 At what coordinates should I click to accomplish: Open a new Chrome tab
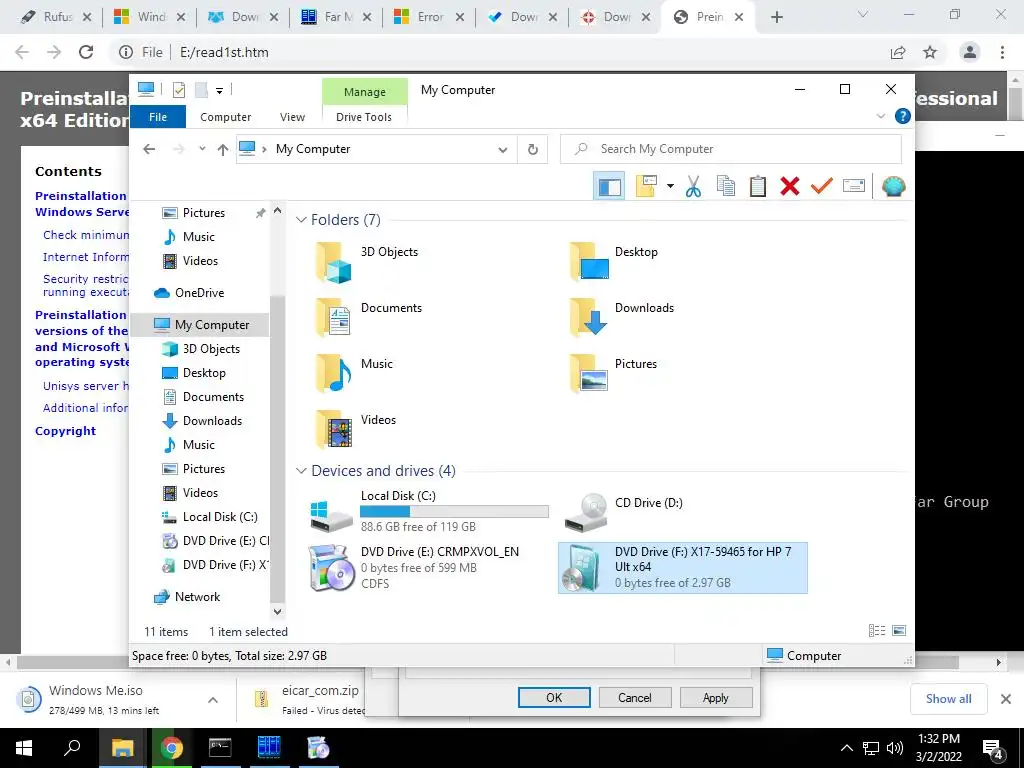pos(776,17)
